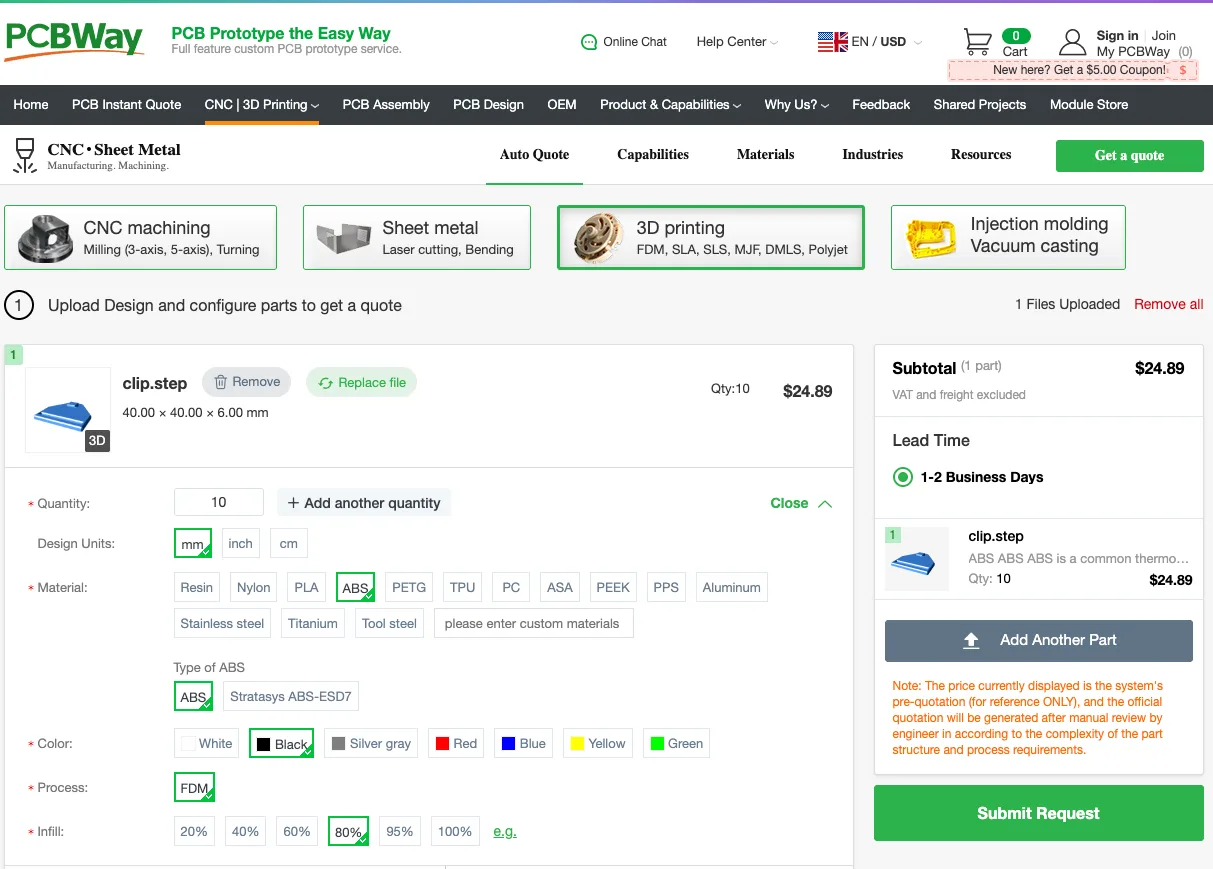Click the CNC Sheet Metal logo icon

coord(24,157)
